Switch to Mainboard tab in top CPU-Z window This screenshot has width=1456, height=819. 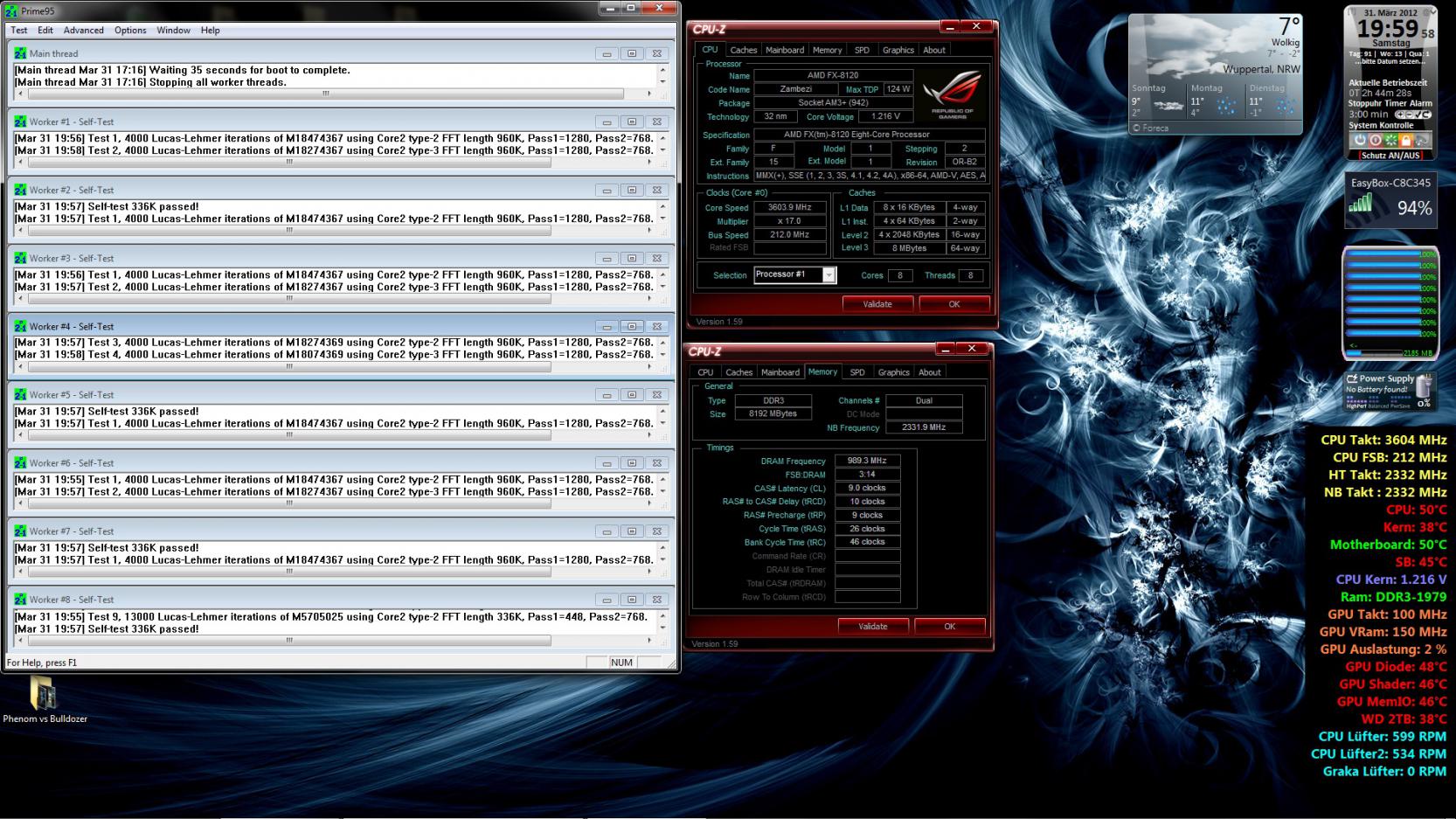pyautogui.click(x=785, y=50)
